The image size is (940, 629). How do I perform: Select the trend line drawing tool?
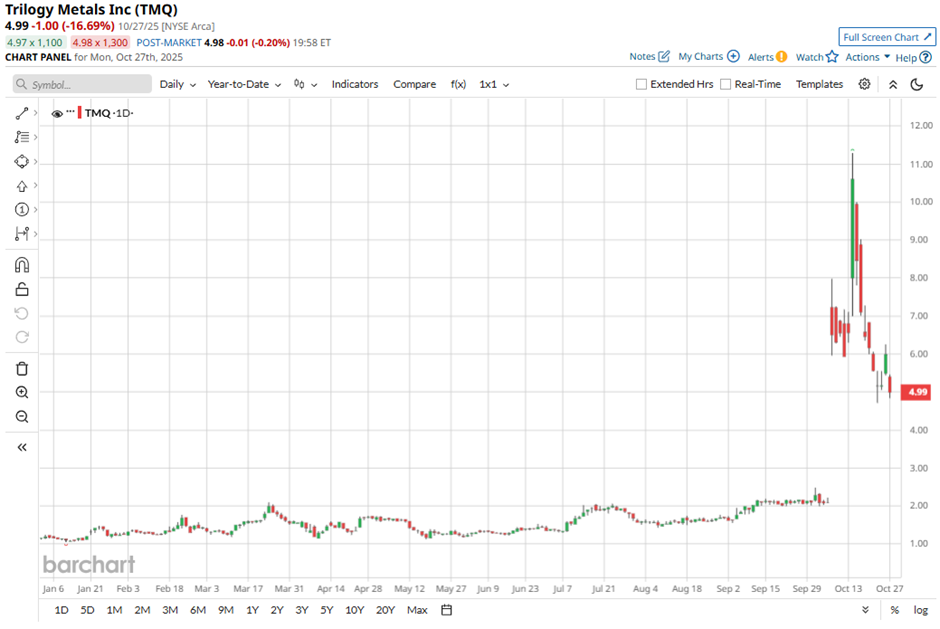point(22,113)
